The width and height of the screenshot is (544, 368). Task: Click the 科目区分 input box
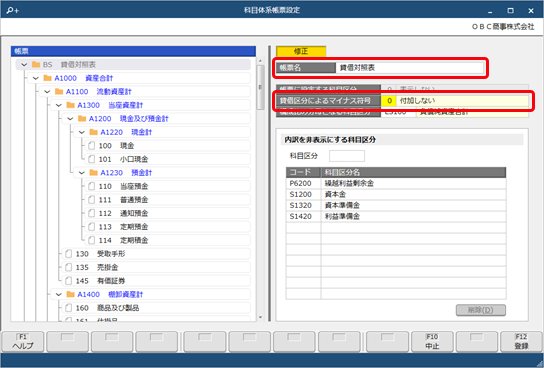tap(347, 156)
